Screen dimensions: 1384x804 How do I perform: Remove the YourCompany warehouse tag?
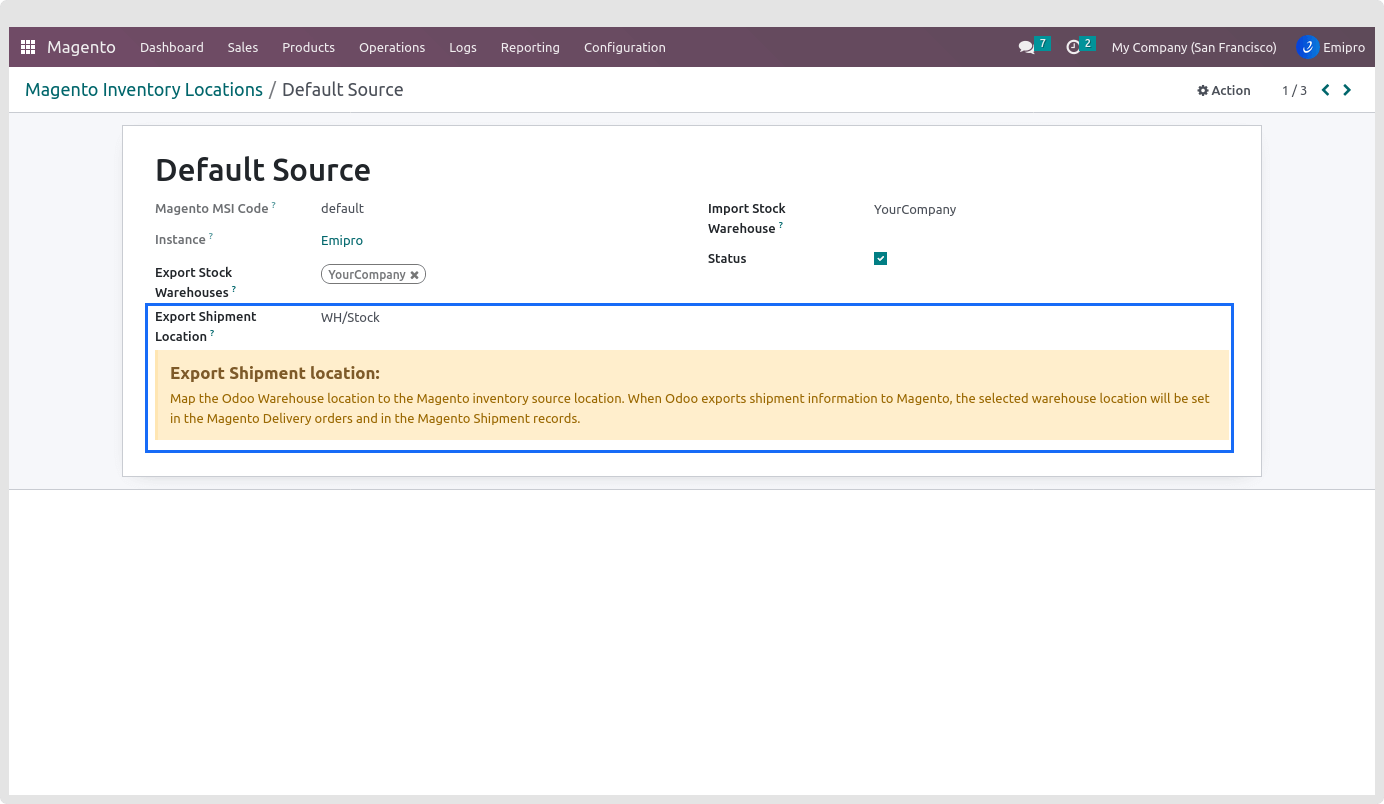point(414,275)
